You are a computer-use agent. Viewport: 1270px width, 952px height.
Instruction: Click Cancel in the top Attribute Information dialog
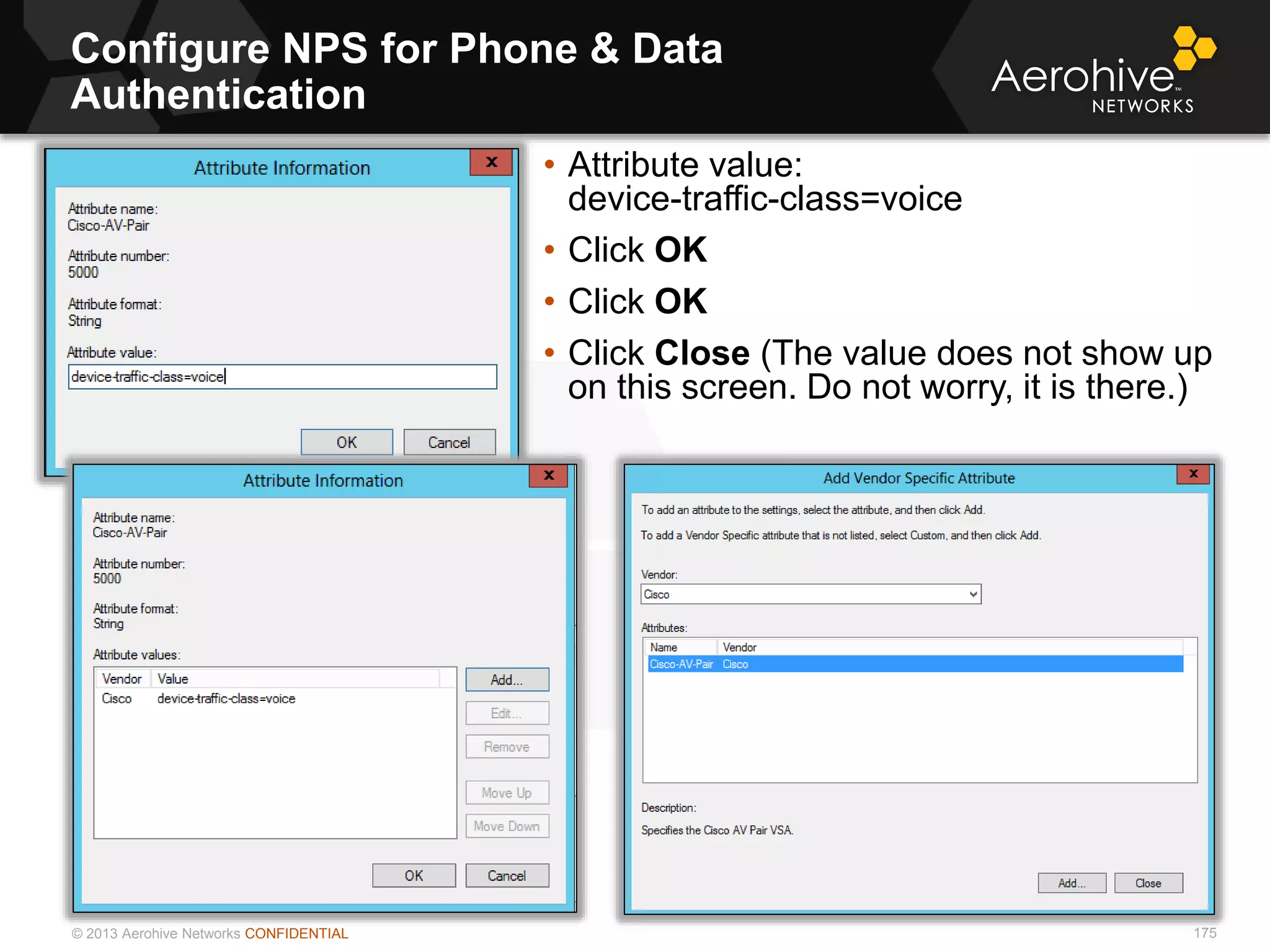click(x=449, y=442)
